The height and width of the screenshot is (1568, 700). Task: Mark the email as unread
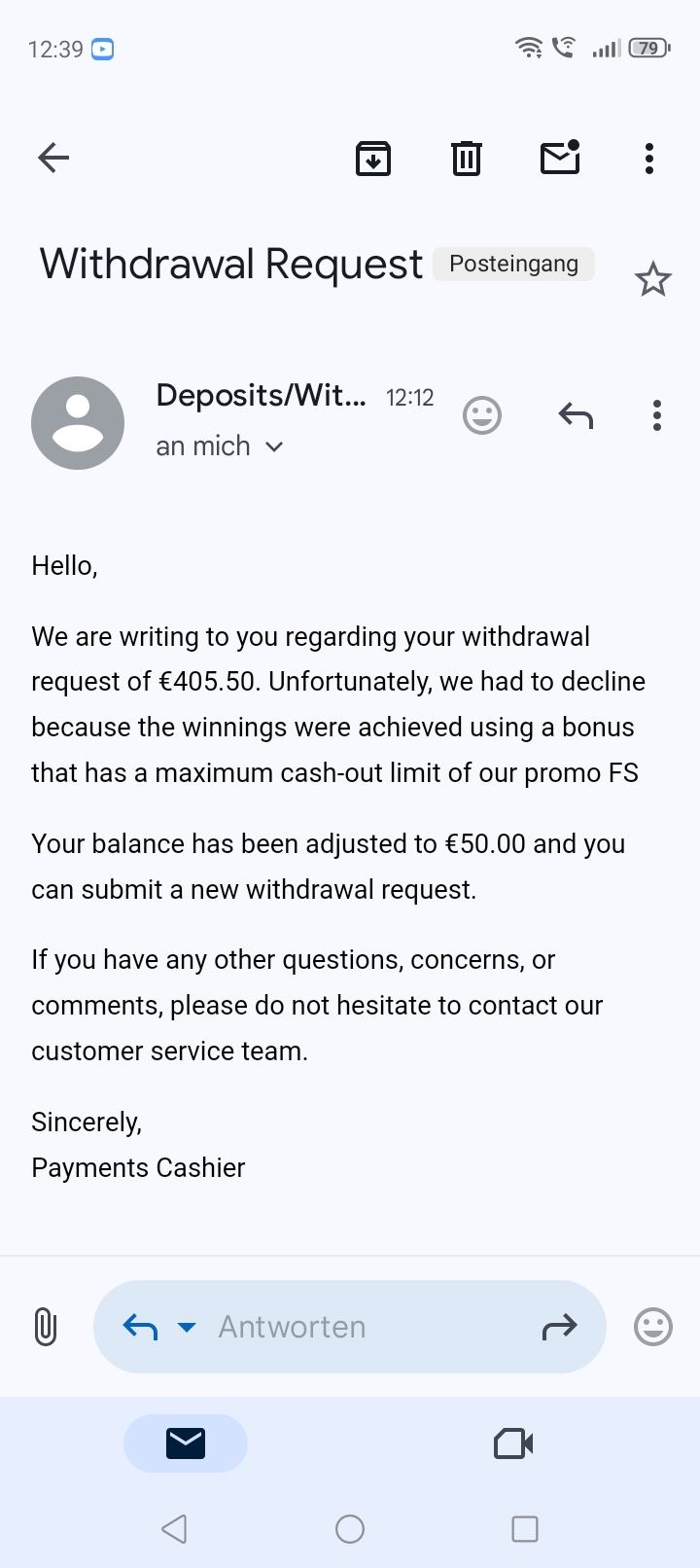pos(560,158)
